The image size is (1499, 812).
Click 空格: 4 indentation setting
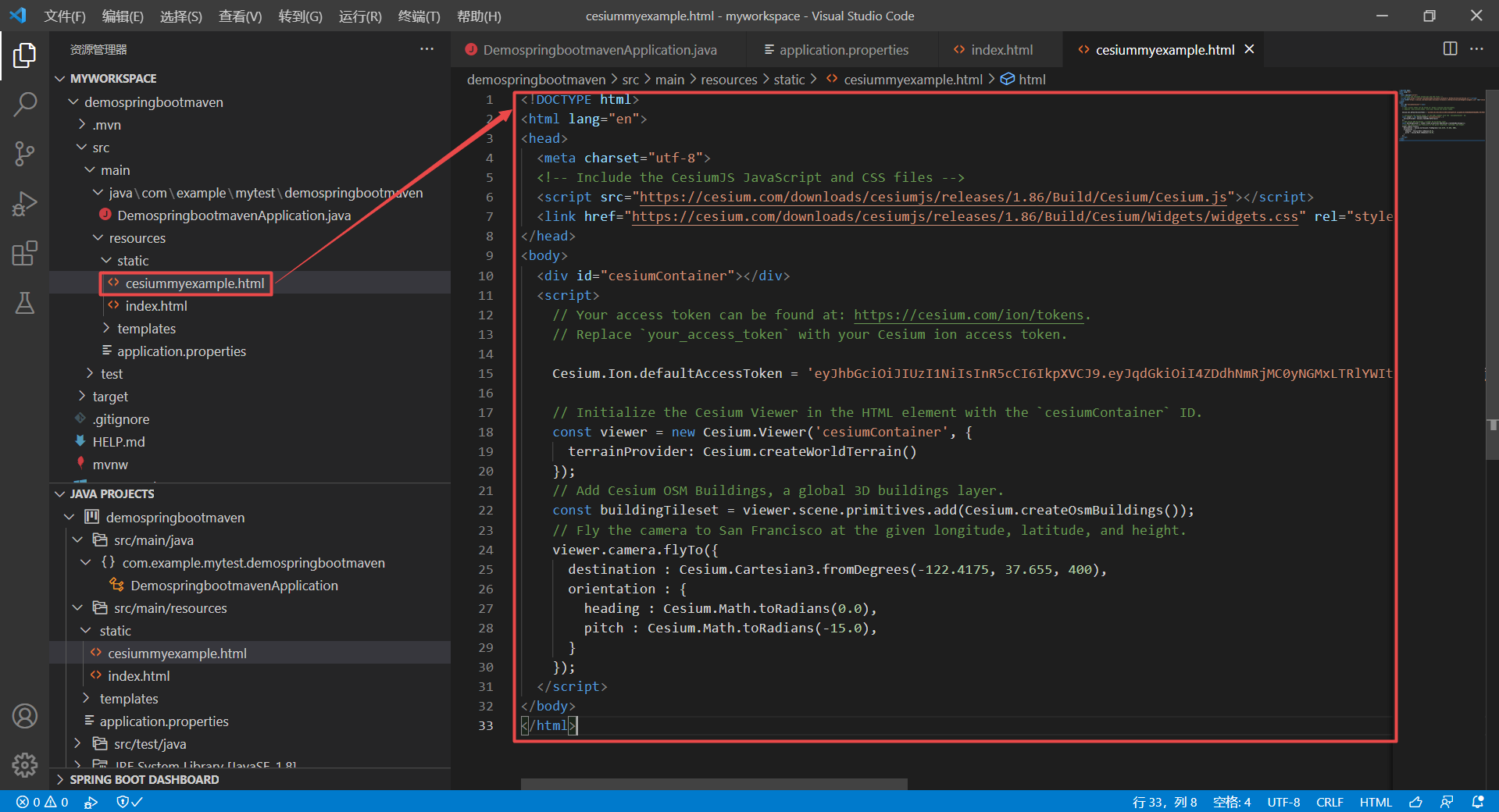coord(1232,802)
